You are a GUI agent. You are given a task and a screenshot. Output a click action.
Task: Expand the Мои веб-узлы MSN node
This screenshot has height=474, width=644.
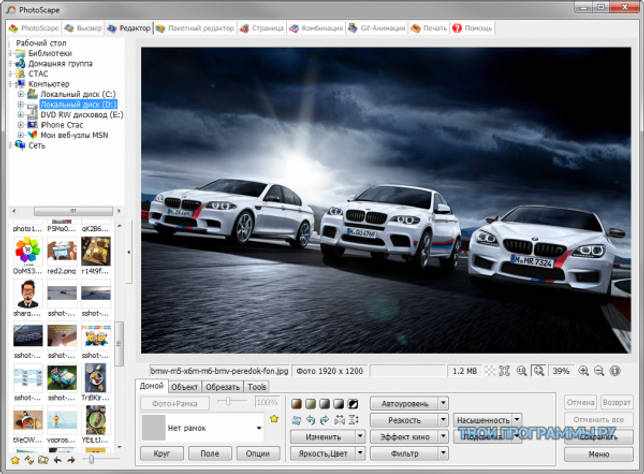coord(21,135)
